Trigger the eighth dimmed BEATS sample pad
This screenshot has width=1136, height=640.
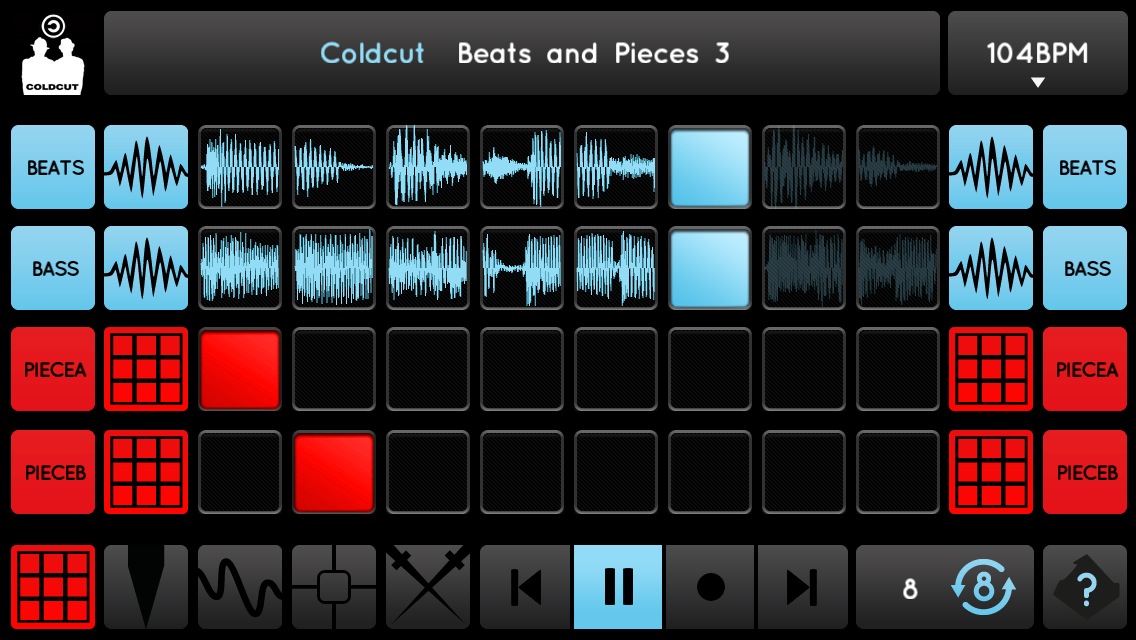pos(898,167)
